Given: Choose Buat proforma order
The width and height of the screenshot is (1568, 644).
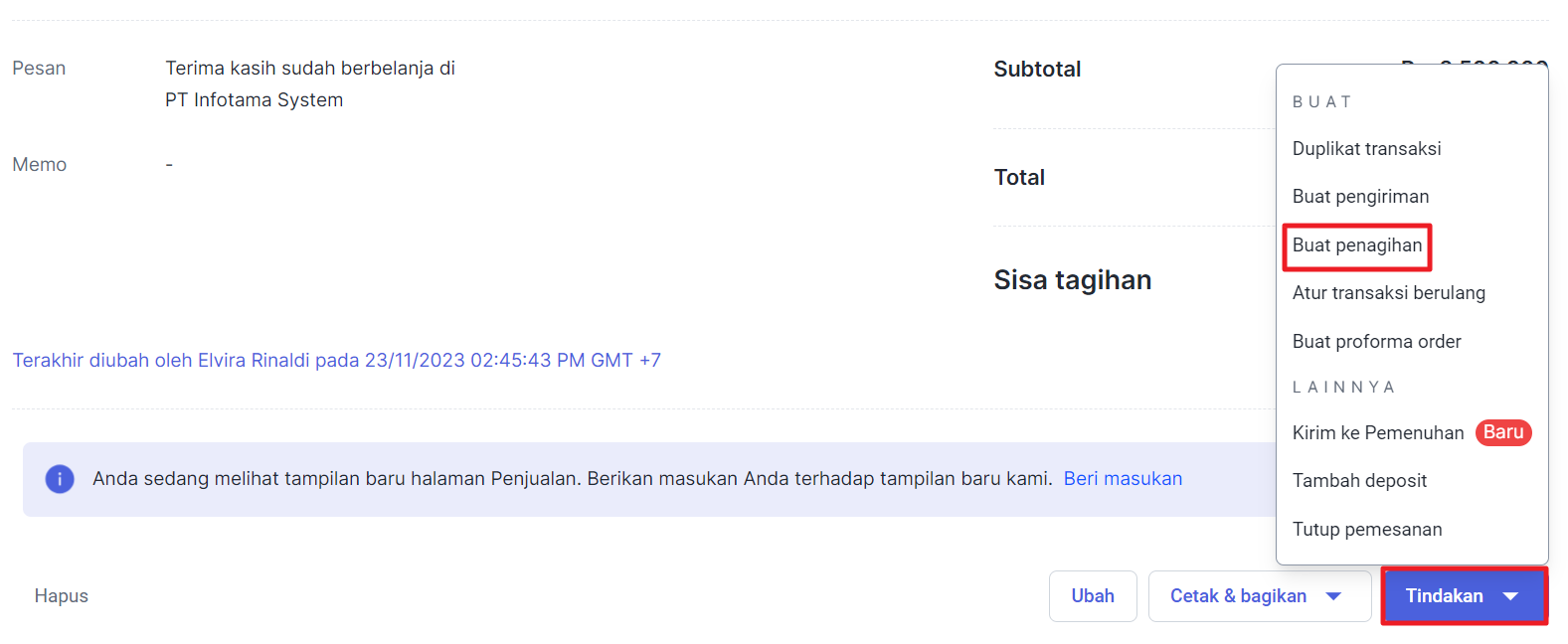Looking at the screenshot, I should pyautogui.click(x=1376, y=342).
